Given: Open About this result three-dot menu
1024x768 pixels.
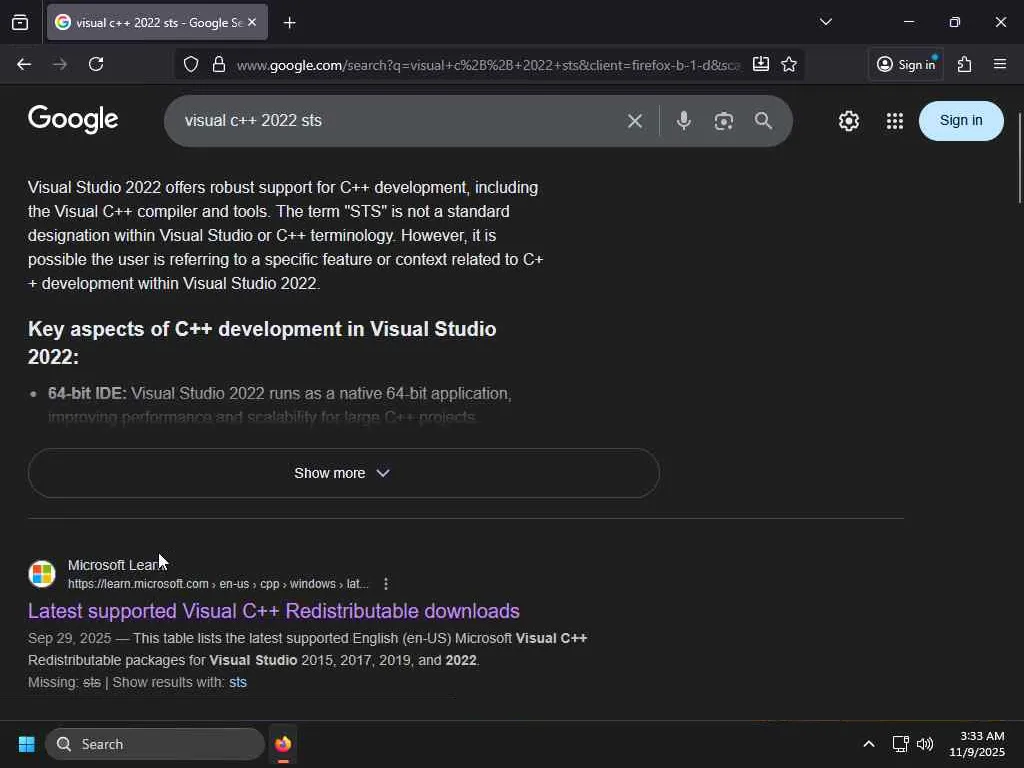Looking at the screenshot, I should pyautogui.click(x=386, y=584).
